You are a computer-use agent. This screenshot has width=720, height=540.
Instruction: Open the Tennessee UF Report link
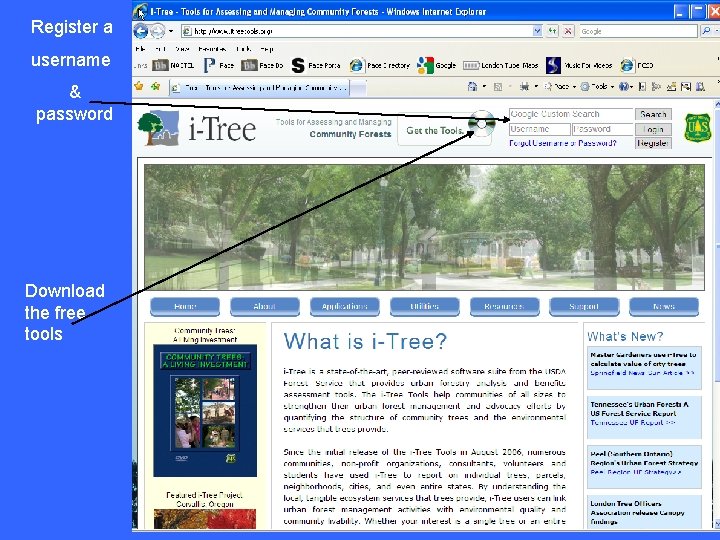633,422
